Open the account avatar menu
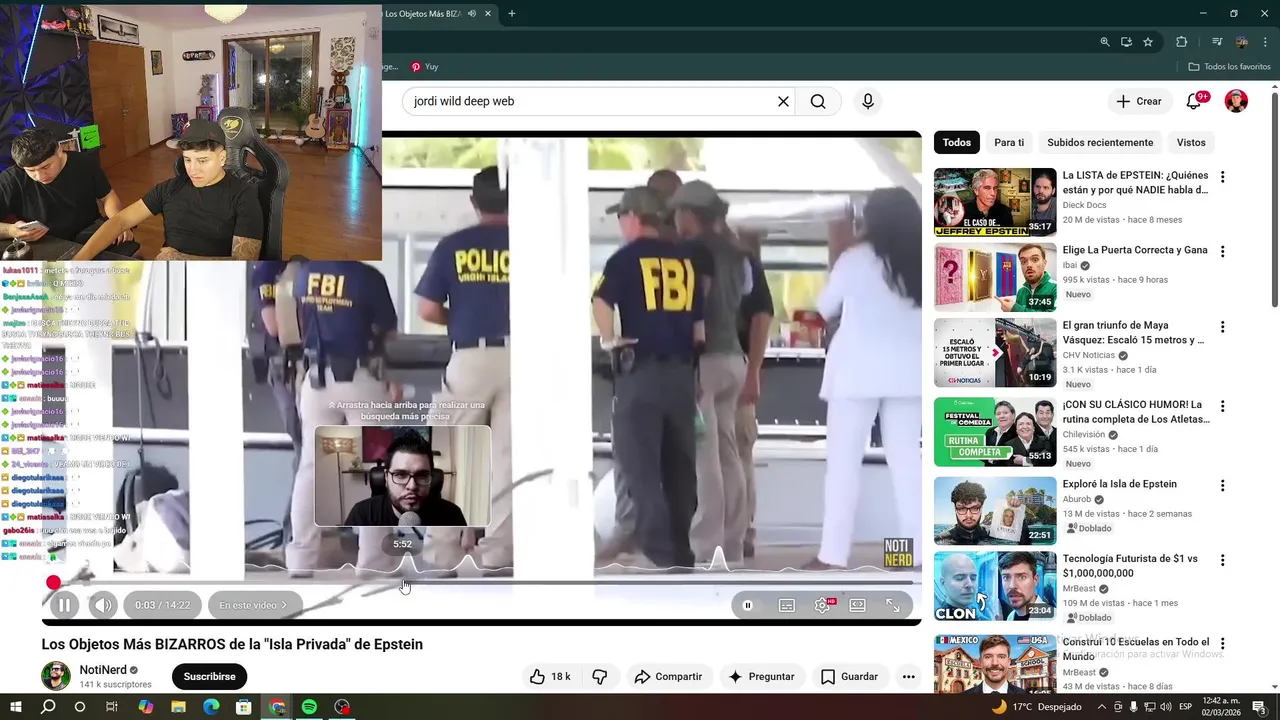Image resolution: width=1280 pixels, height=720 pixels. 1236,101
